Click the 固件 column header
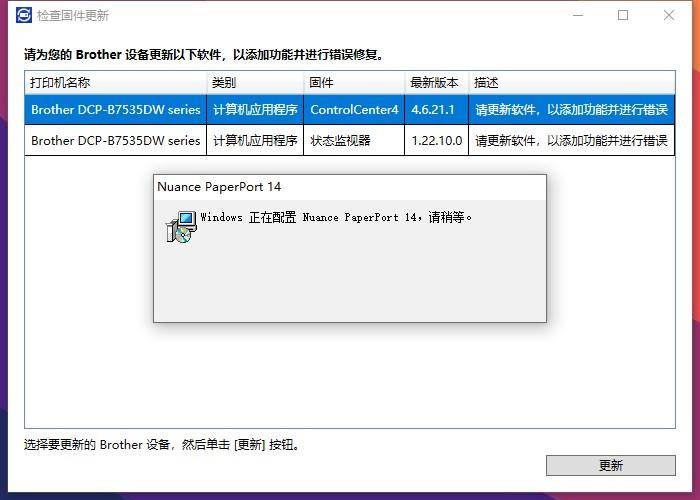The width and height of the screenshot is (700, 500). coord(354,83)
